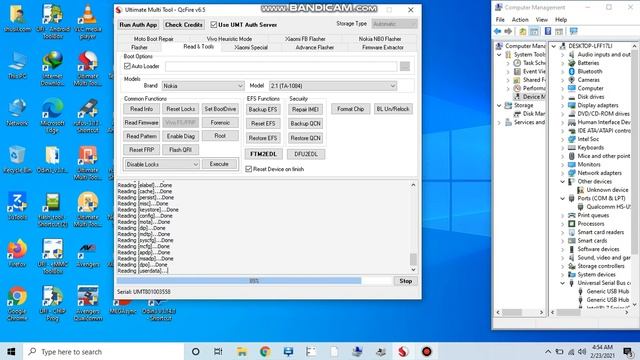Switch to Flasher tab

[139, 47]
